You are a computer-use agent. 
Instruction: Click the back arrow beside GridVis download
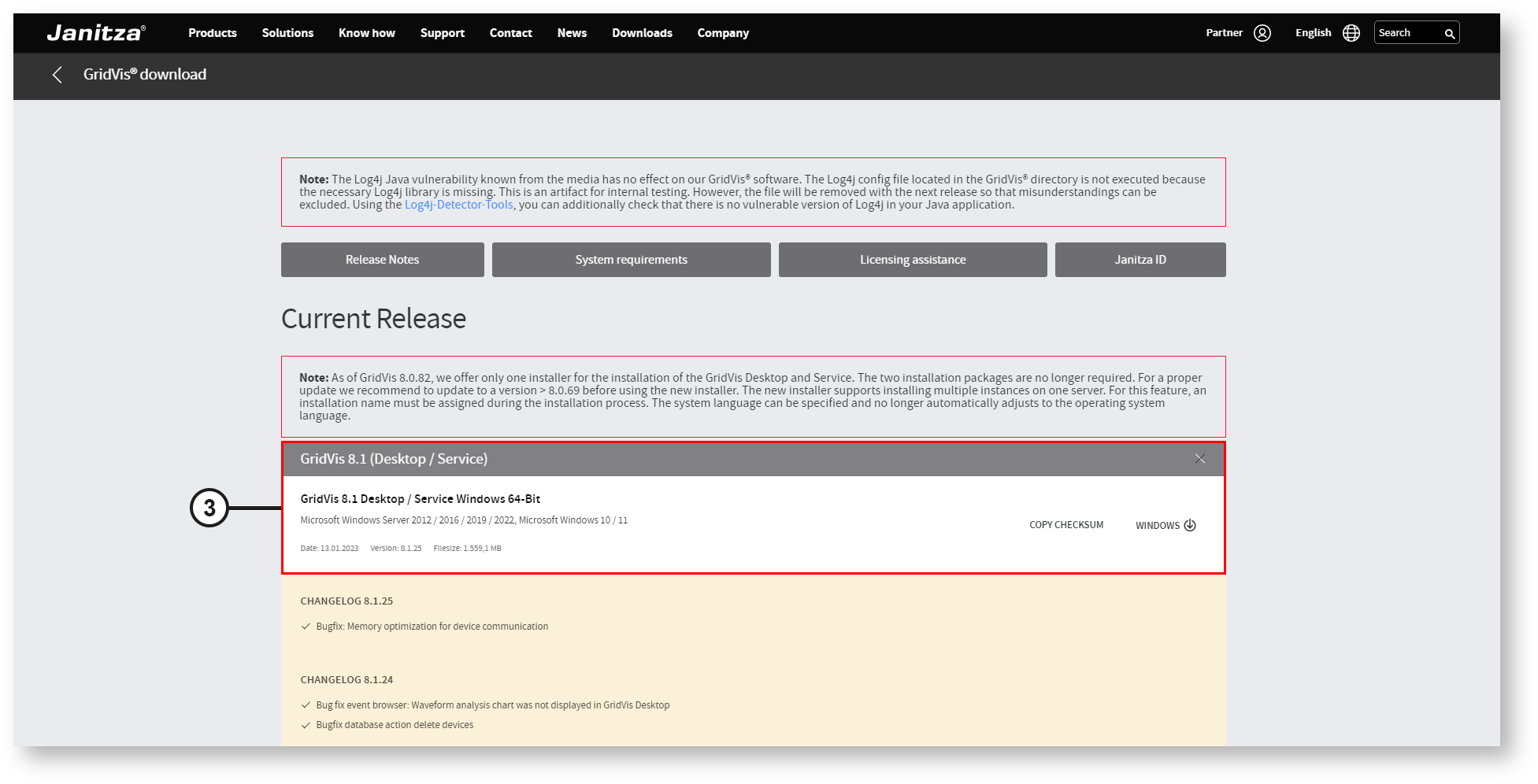pyautogui.click(x=57, y=75)
